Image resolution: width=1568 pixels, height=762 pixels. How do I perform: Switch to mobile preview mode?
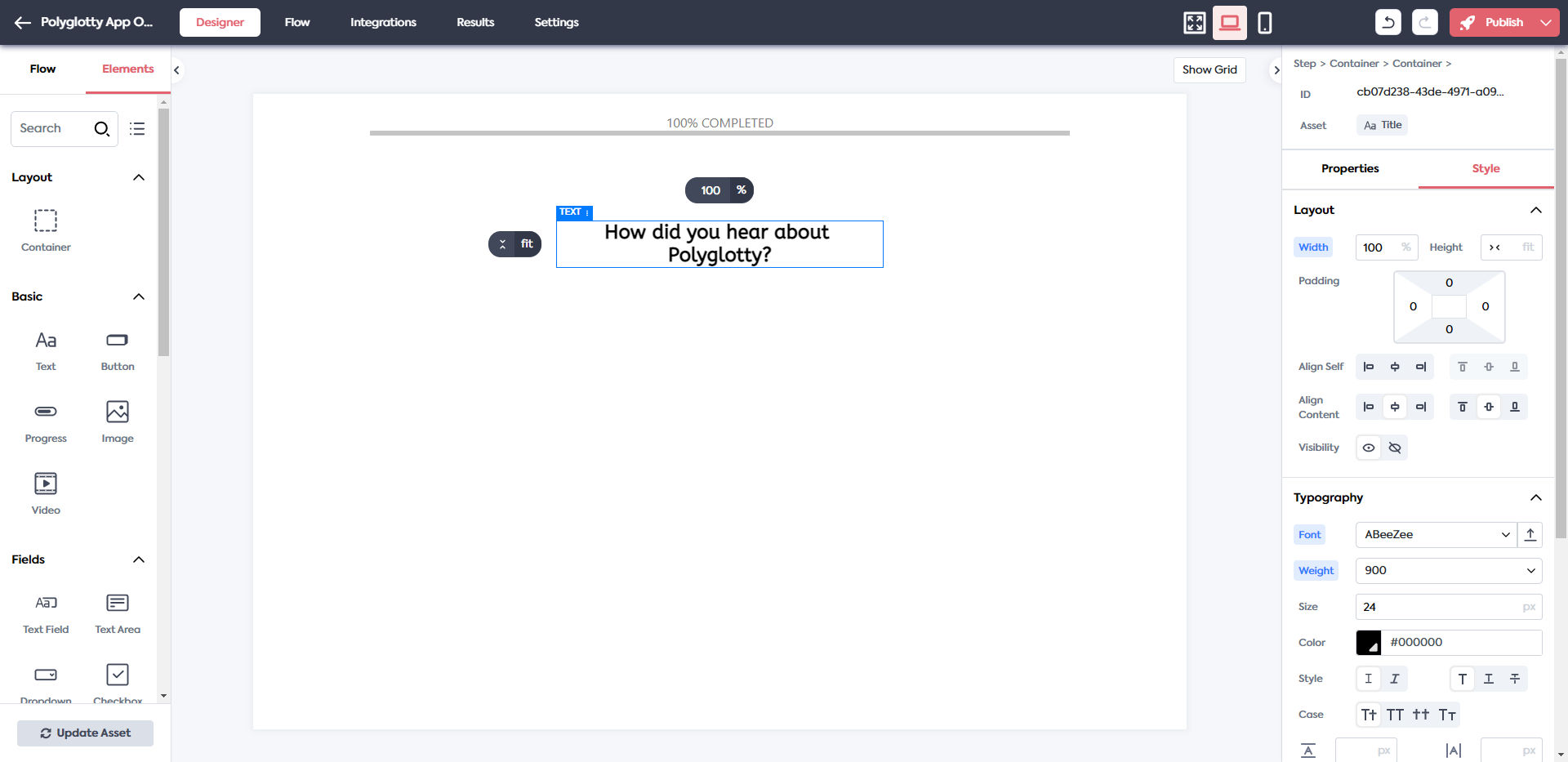1265,22
